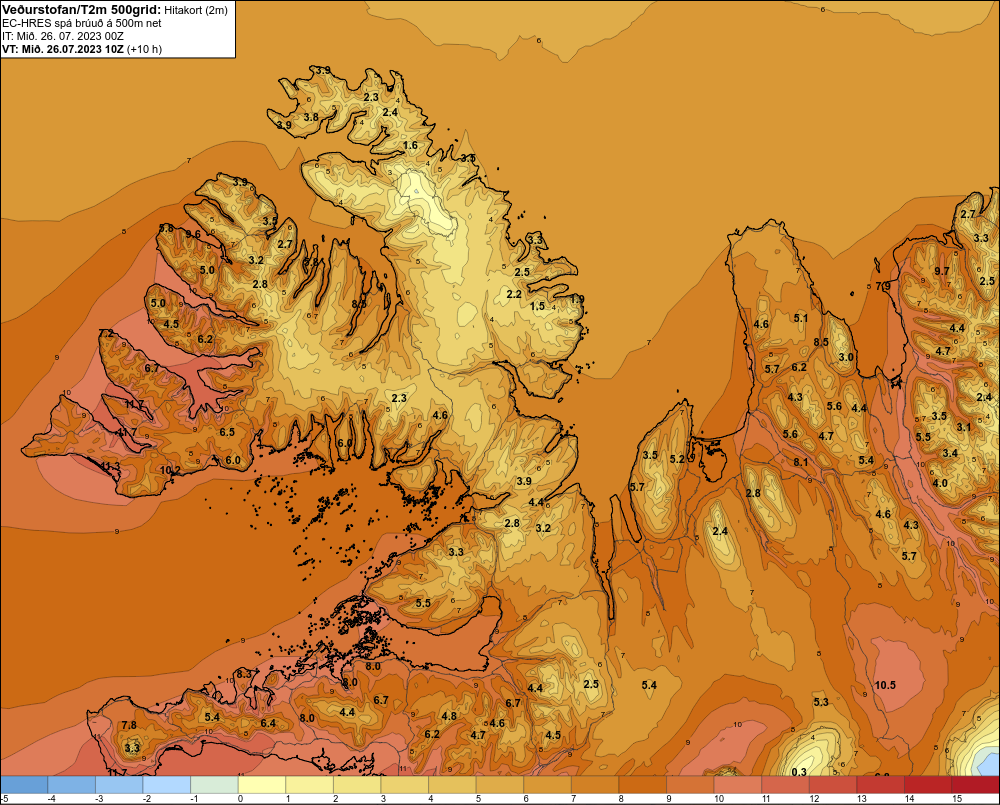The width and height of the screenshot is (1000, 805).
Task: Click the legend color block between -5 and -4
Action: point(24,785)
